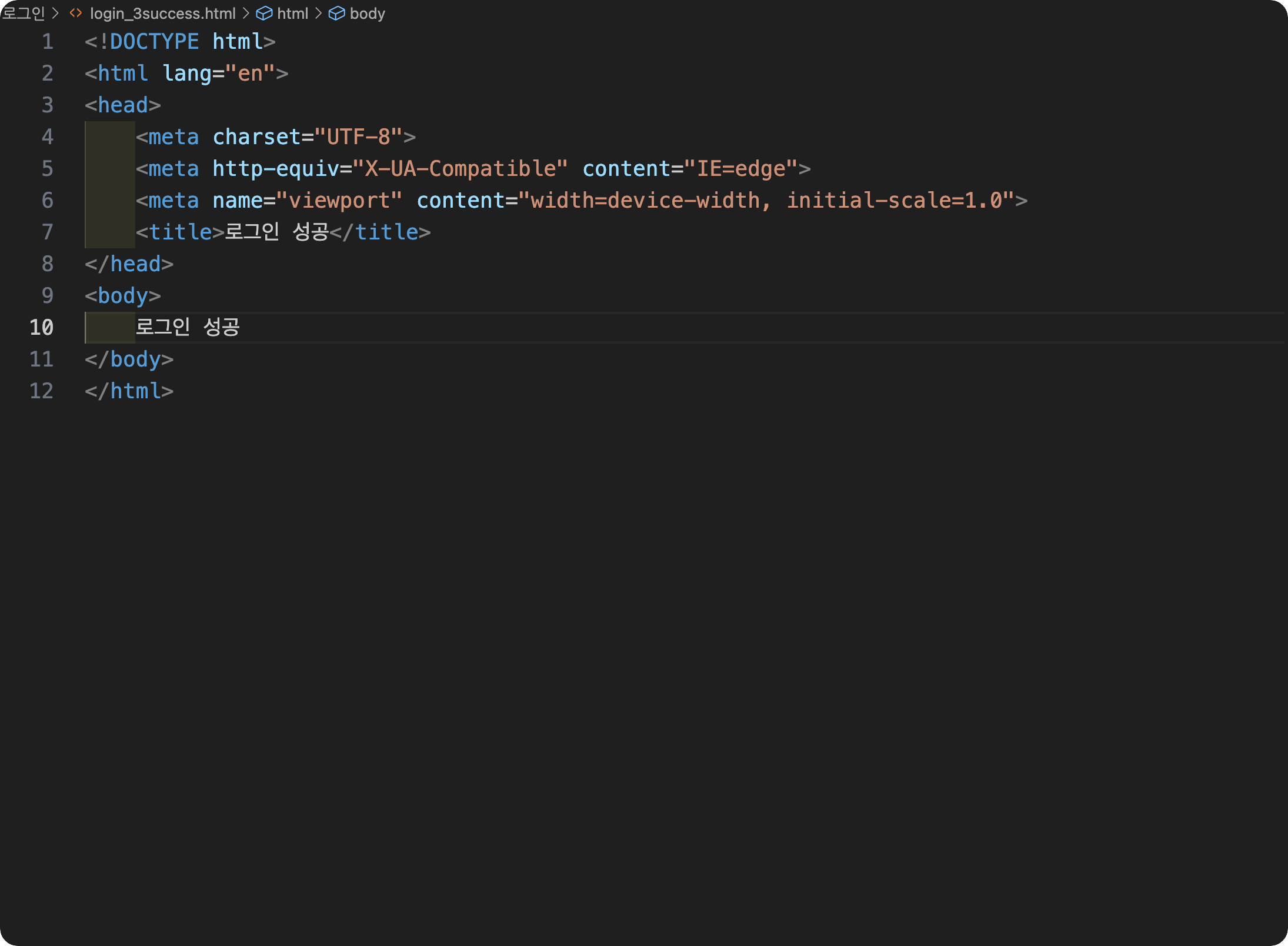Expand chevron after 로그인 breadcrumb
The height and width of the screenshot is (946, 1288).
coord(56,13)
